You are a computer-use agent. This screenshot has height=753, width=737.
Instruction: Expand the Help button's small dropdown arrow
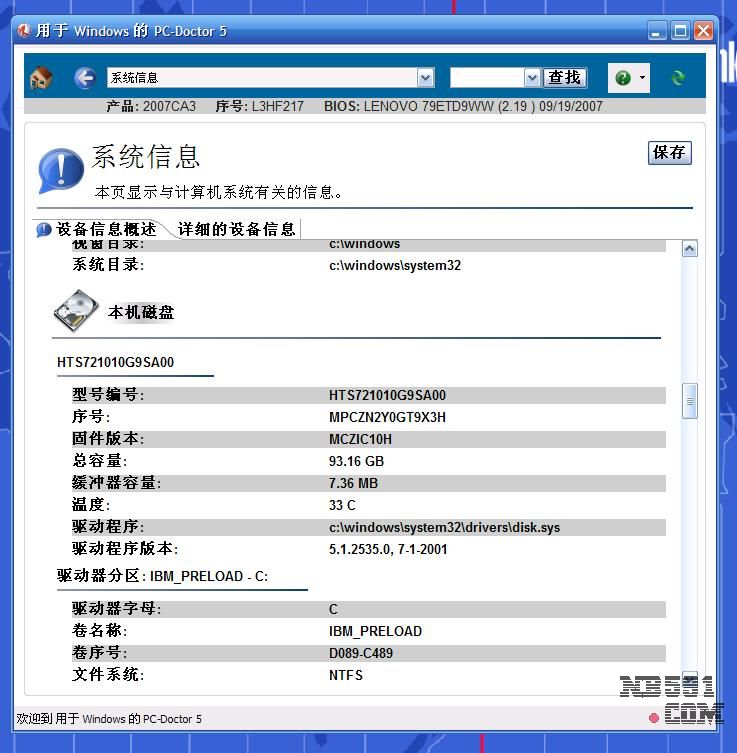[642, 78]
